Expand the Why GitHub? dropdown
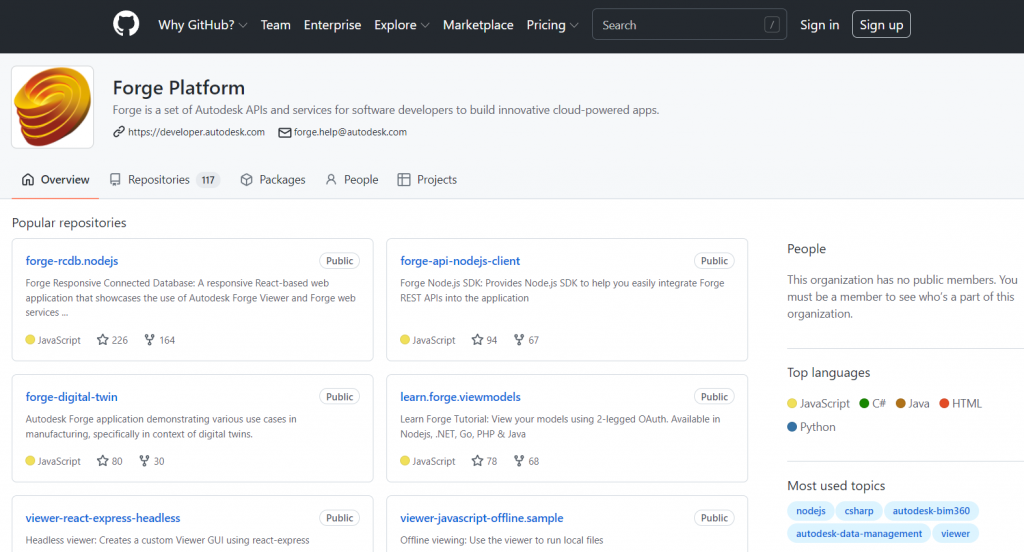This screenshot has width=1024, height=552. [202, 25]
